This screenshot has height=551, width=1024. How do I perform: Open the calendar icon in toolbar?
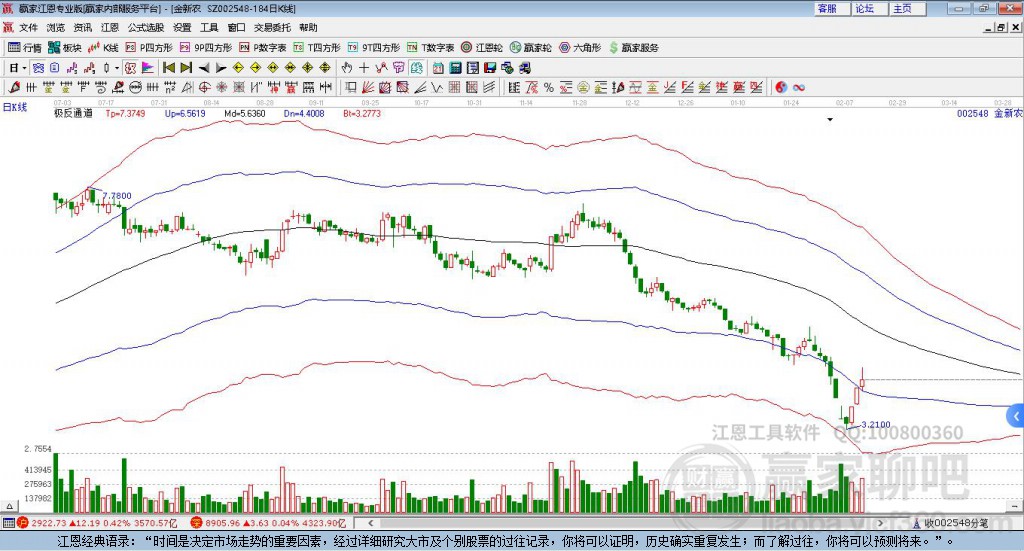point(438,68)
